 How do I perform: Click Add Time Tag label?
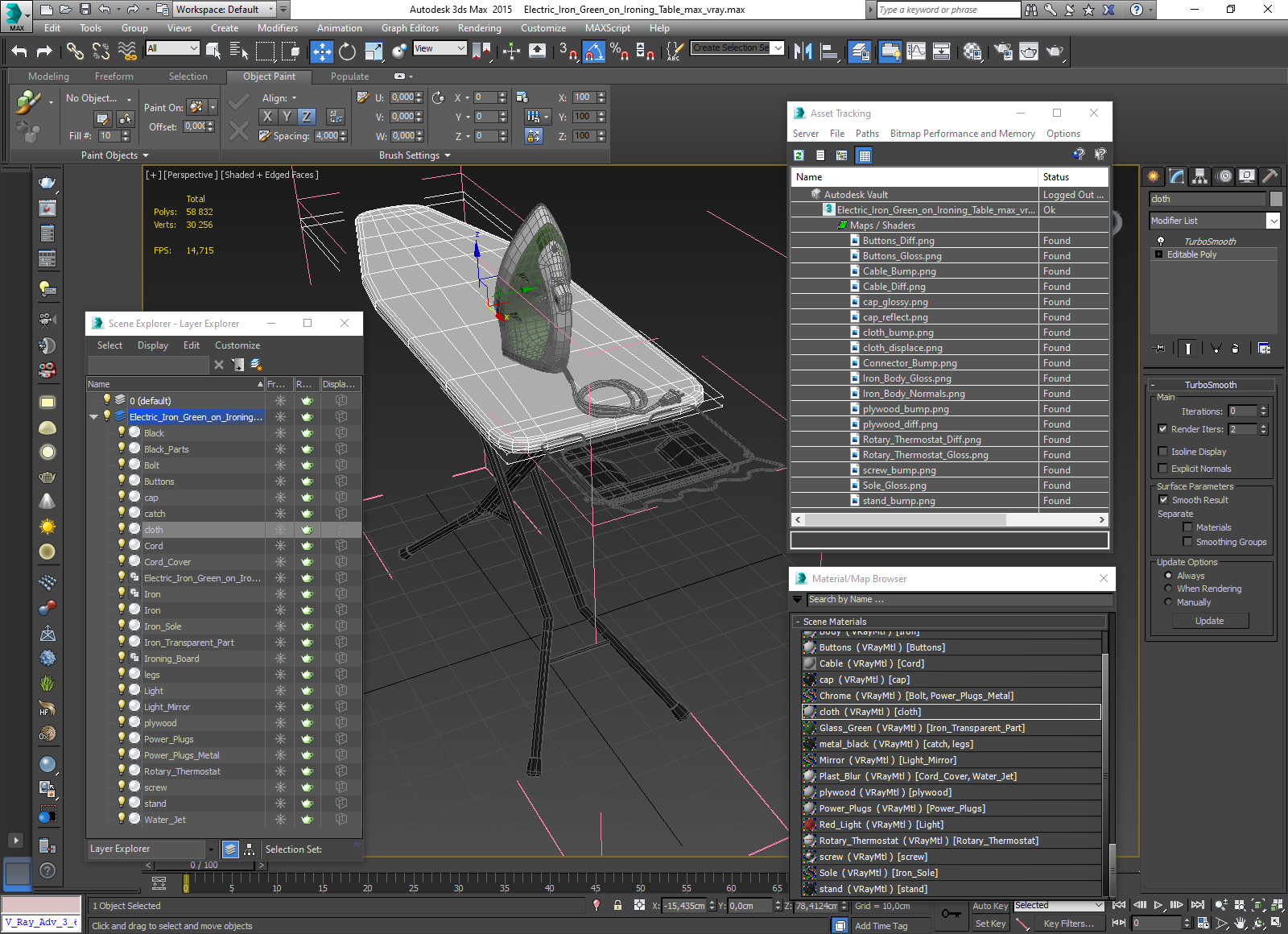tap(881, 926)
